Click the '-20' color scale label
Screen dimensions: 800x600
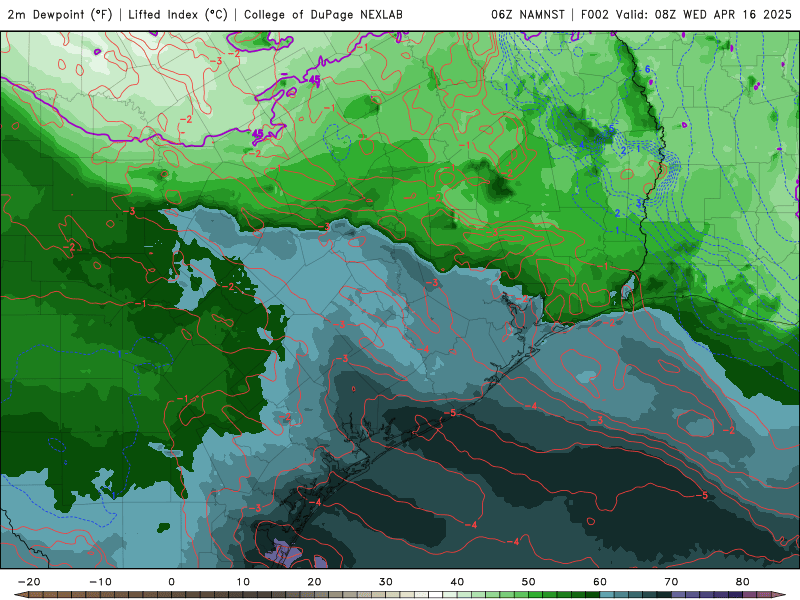(29, 582)
